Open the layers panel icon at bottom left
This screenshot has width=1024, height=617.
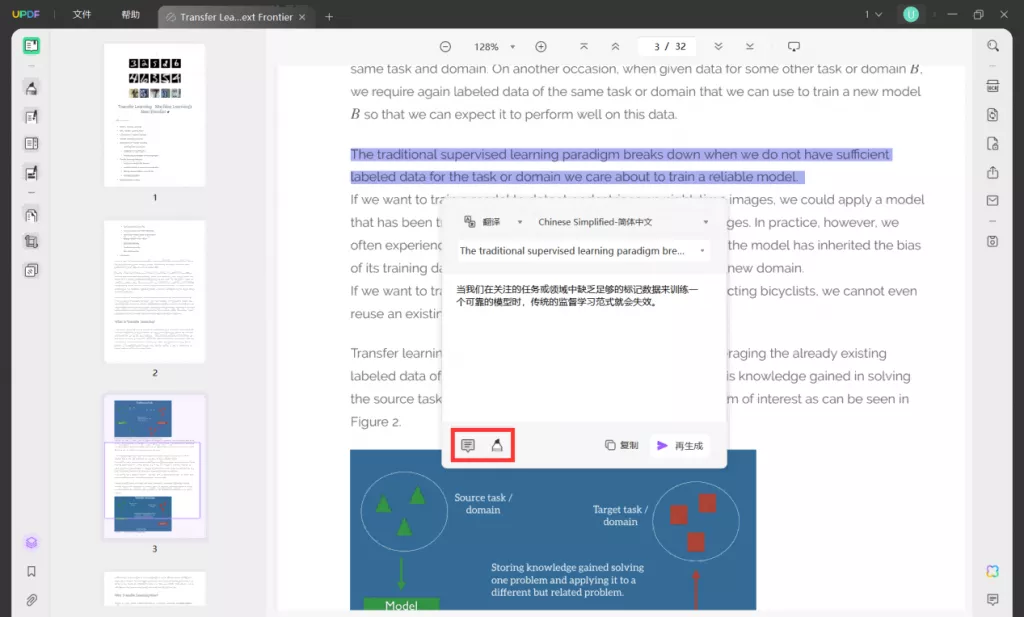click(x=31, y=543)
